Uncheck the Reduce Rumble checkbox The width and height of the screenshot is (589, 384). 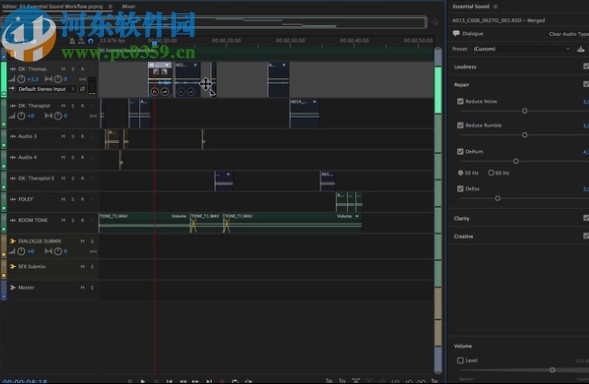pyautogui.click(x=460, y=125)
